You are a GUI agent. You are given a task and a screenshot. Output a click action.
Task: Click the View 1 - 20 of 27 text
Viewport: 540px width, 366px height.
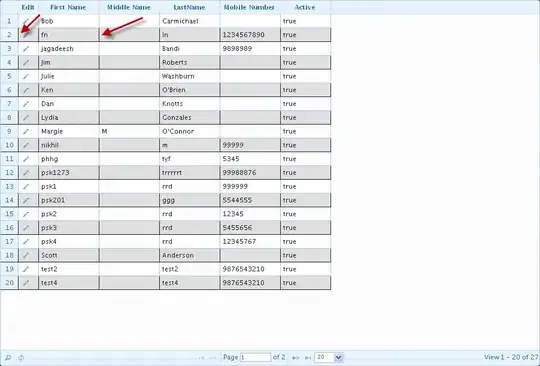click(511, 357)
